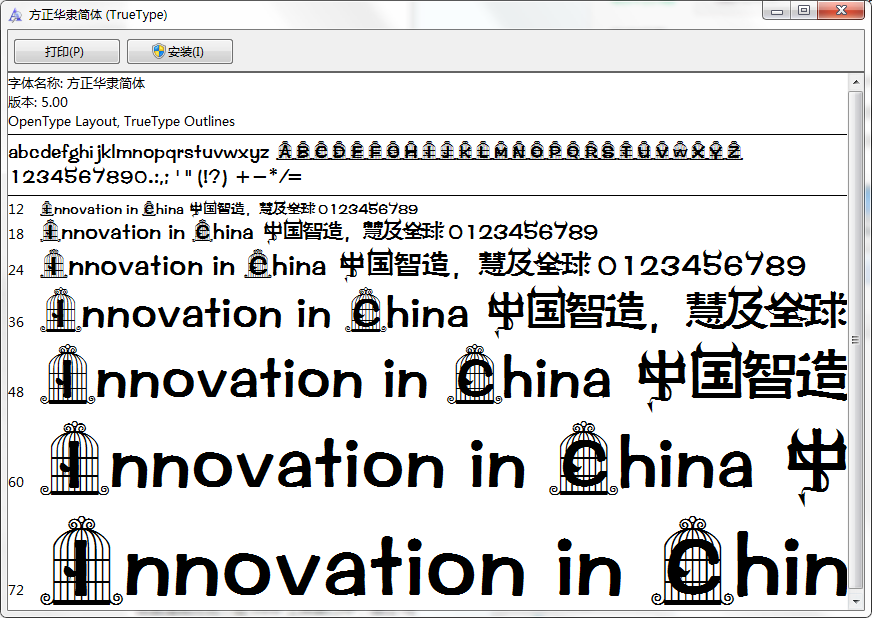Click the text 版本: 5.00
The image size is (872, 618).
tap(38, 102)
